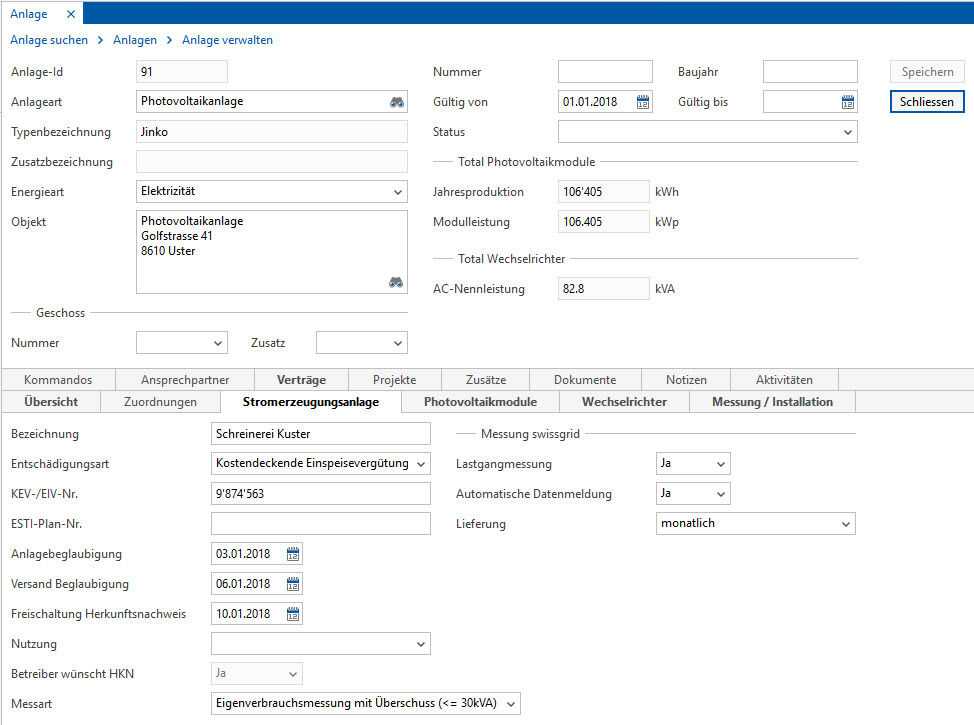
Task: Open the Geschoss Nummer dropdown
Action: [217, 343]
